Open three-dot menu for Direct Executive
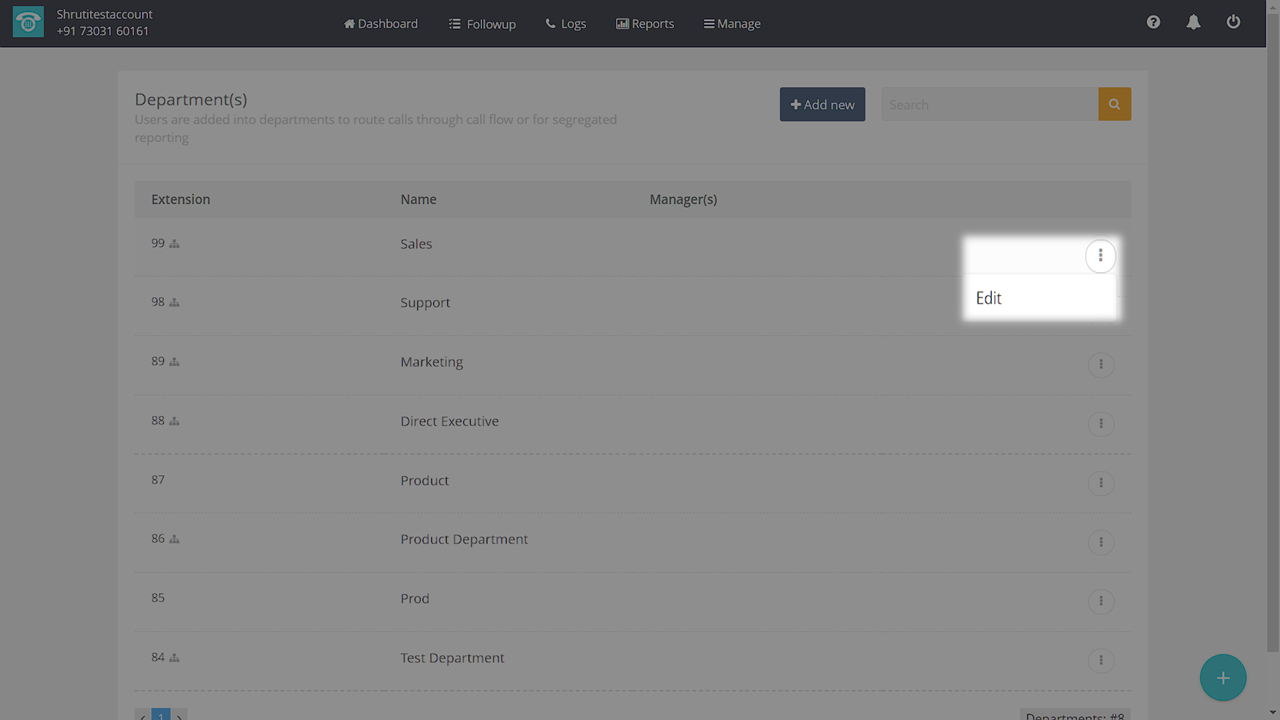This screenshot has width=1280, height=720. pyautogui.click(x=1100, y=424)
